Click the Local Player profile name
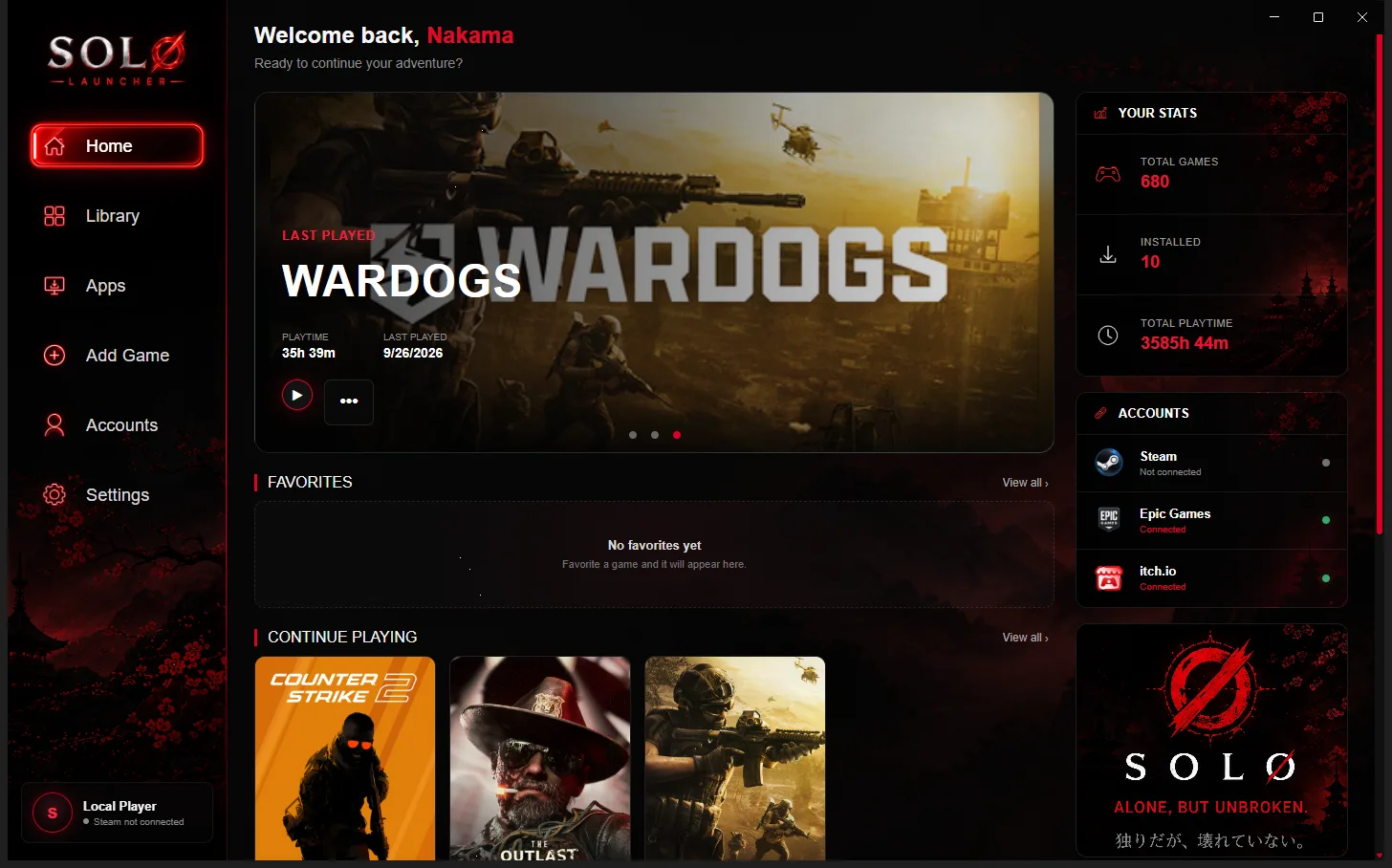 120,806
